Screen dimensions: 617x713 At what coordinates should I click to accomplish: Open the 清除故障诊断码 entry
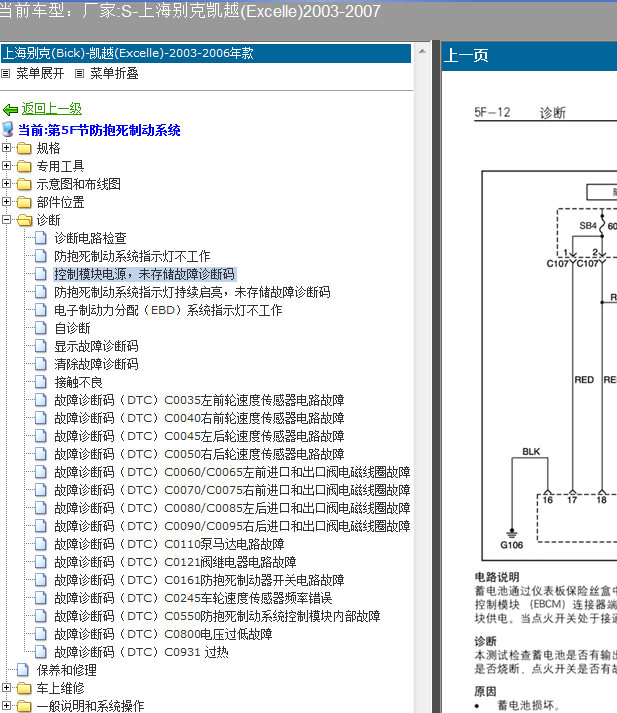pos(96,364)
